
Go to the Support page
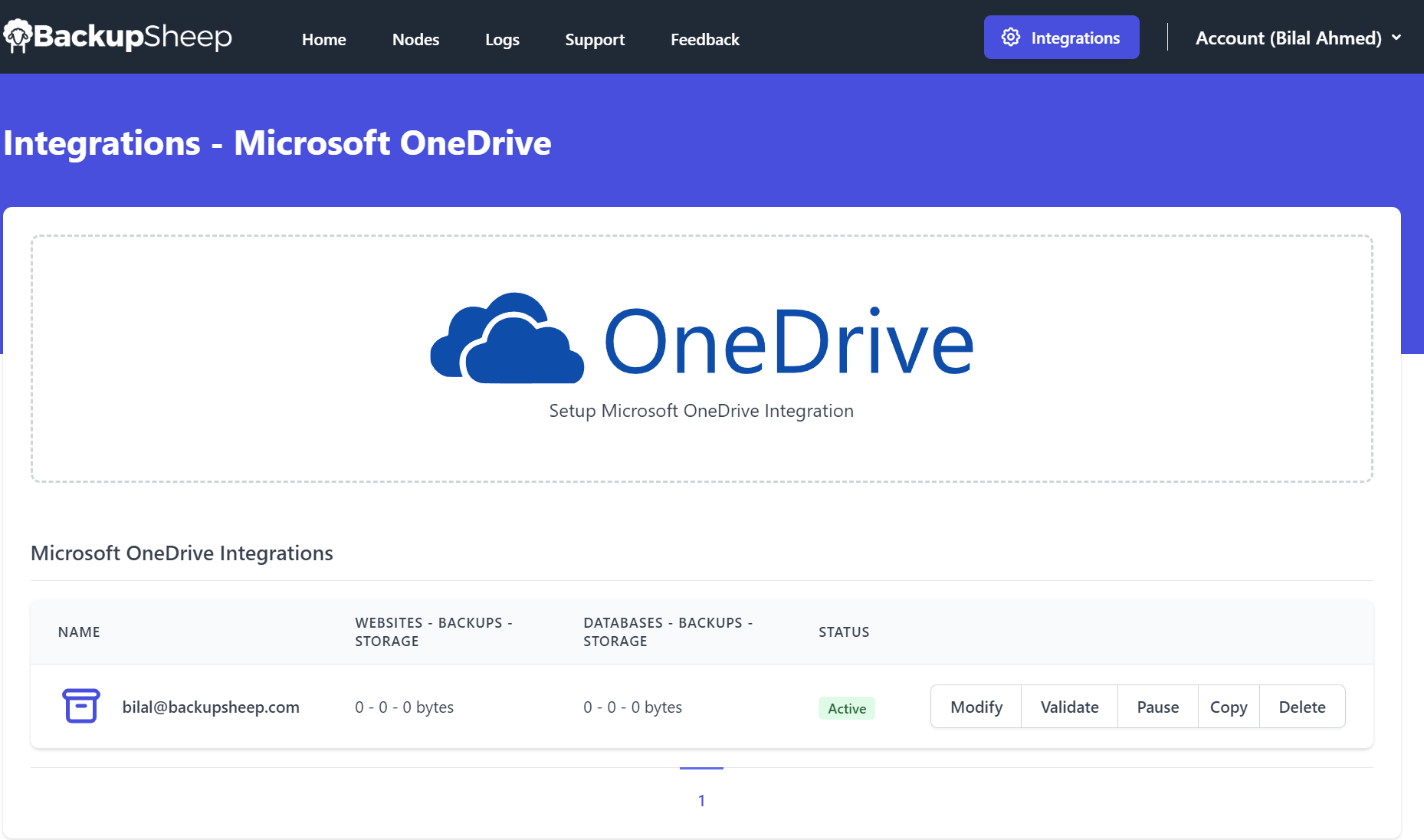(595, 39)
